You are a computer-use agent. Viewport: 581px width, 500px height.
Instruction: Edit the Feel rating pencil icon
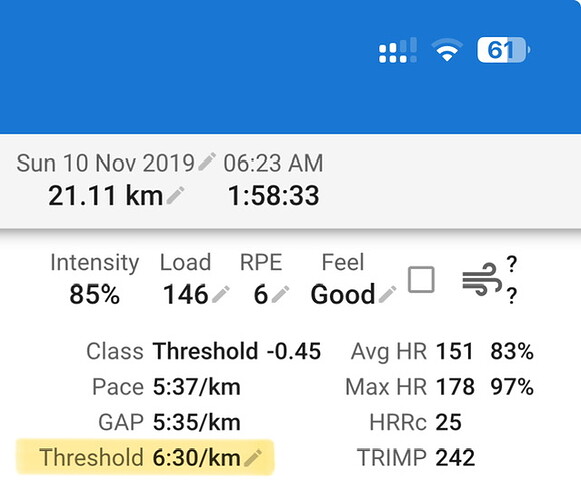(388, 295)
